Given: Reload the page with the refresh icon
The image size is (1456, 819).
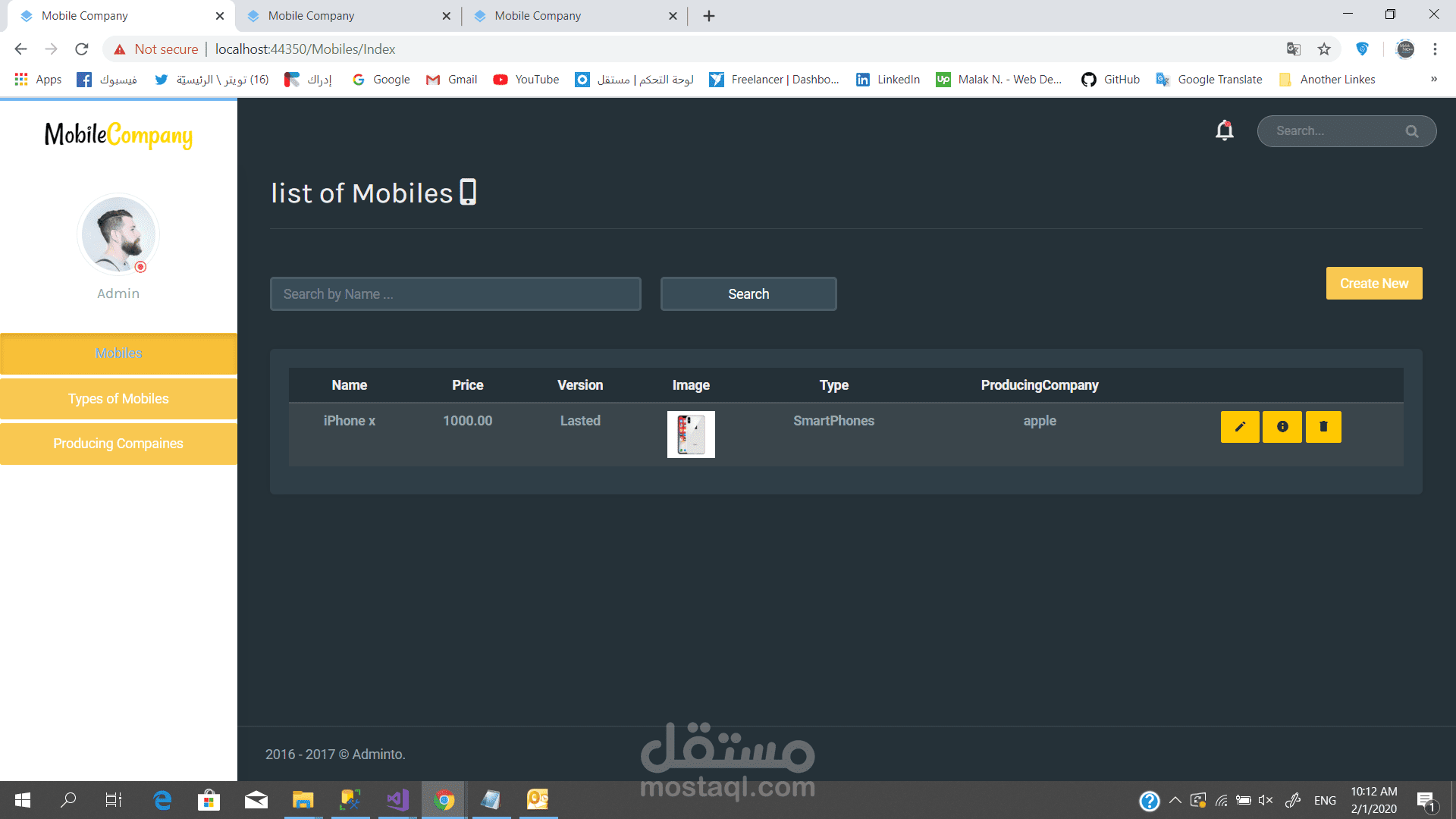Looking at the screenshot, I should 82,49.
